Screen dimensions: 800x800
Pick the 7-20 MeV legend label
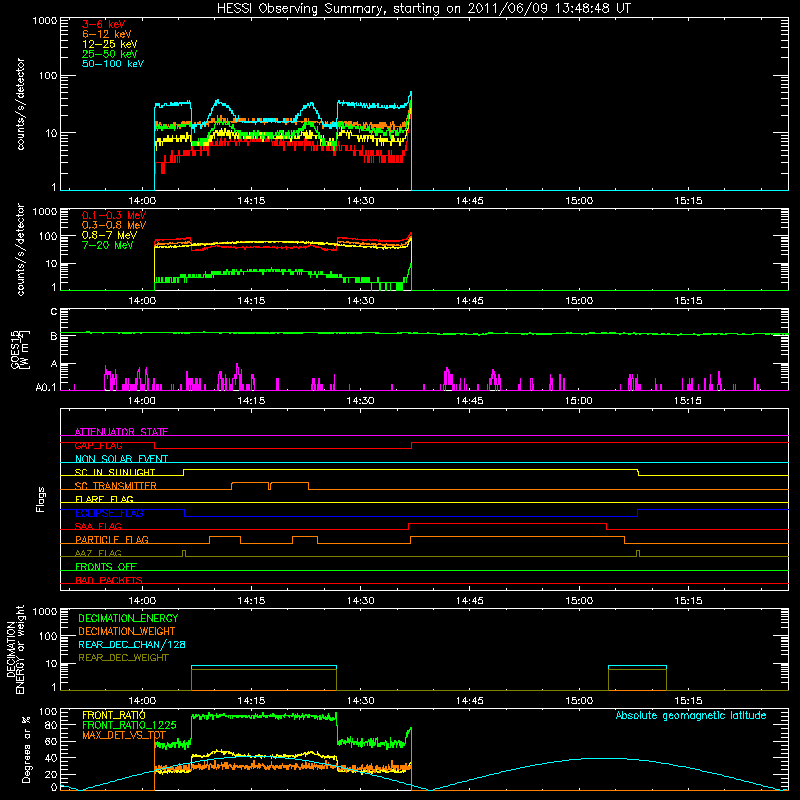tap(108, 245)
